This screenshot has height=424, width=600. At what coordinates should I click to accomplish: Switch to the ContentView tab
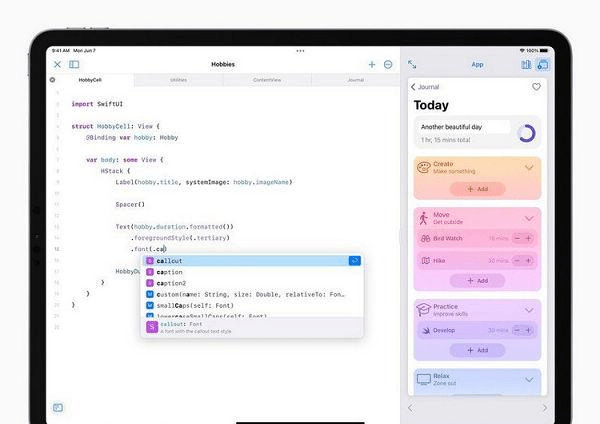point(267,80)
